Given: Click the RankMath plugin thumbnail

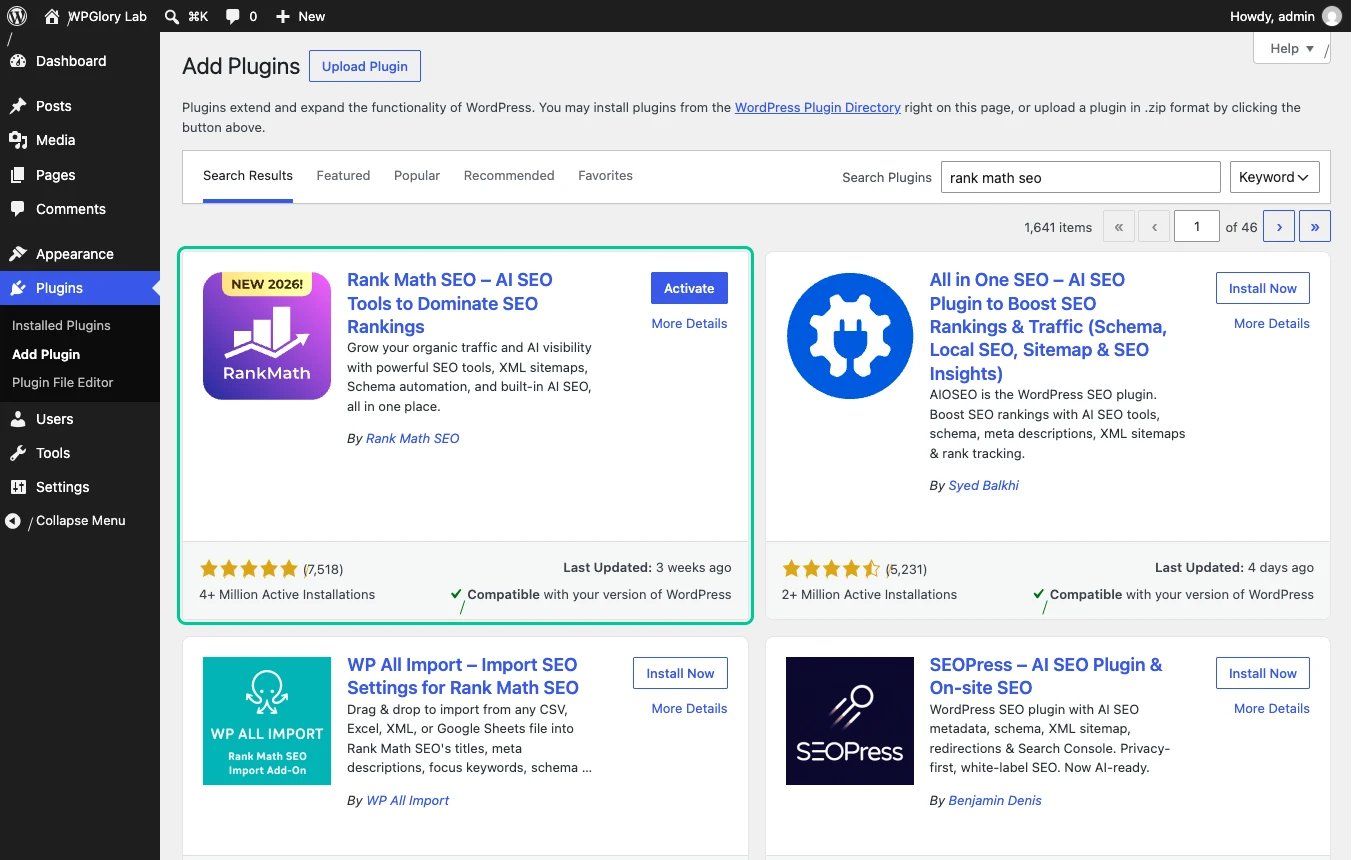Looking at the screenshot, I should coord(267,336).
